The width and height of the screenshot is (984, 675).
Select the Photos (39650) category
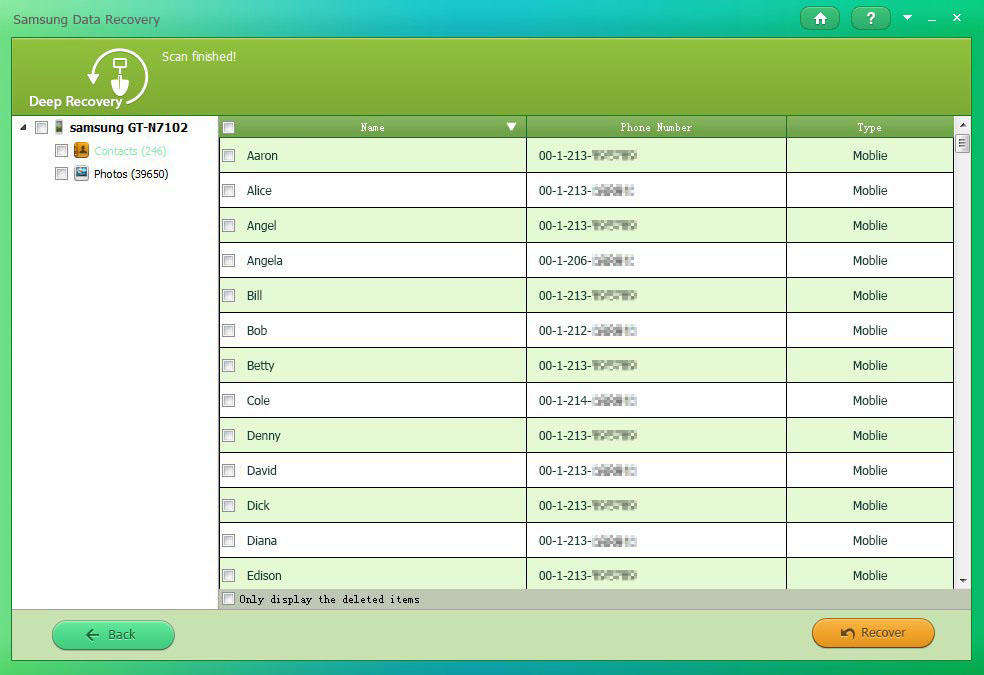point(131,174)
